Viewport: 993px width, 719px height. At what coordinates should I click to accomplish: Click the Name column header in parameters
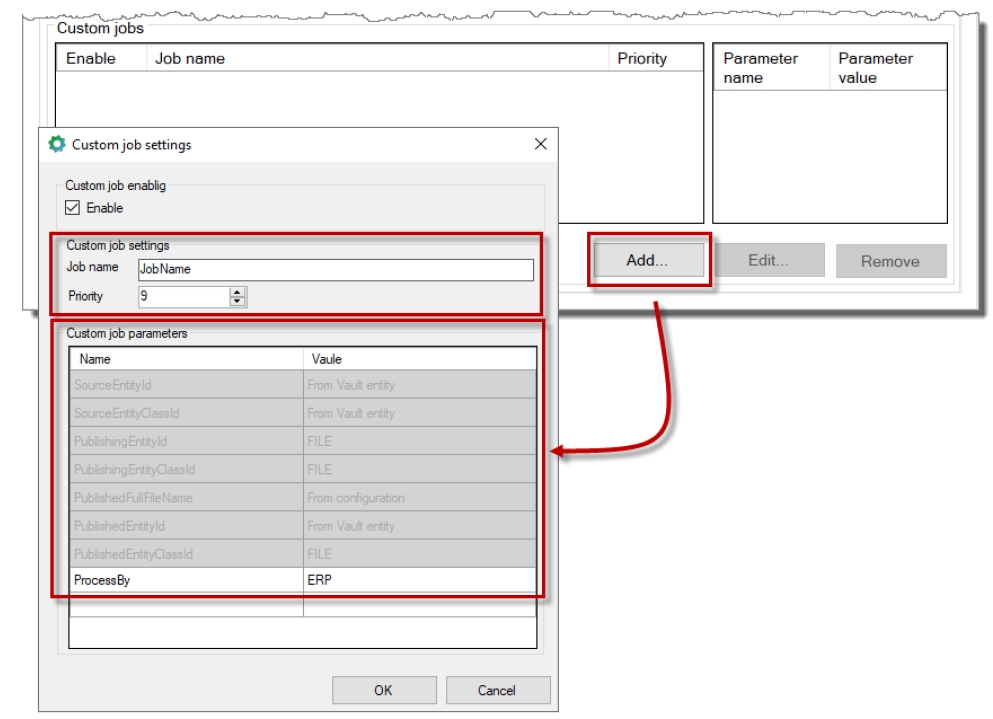tap(186, 359)
